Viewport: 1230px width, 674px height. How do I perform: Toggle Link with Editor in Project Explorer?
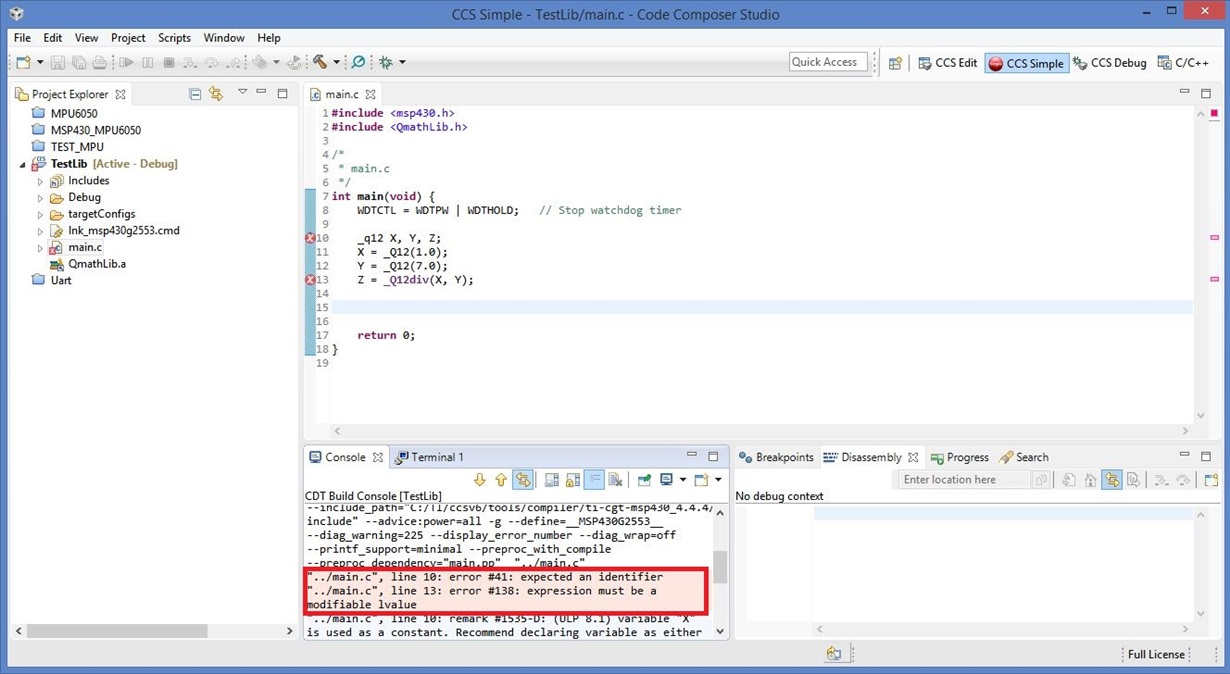[x=216, y=94]
